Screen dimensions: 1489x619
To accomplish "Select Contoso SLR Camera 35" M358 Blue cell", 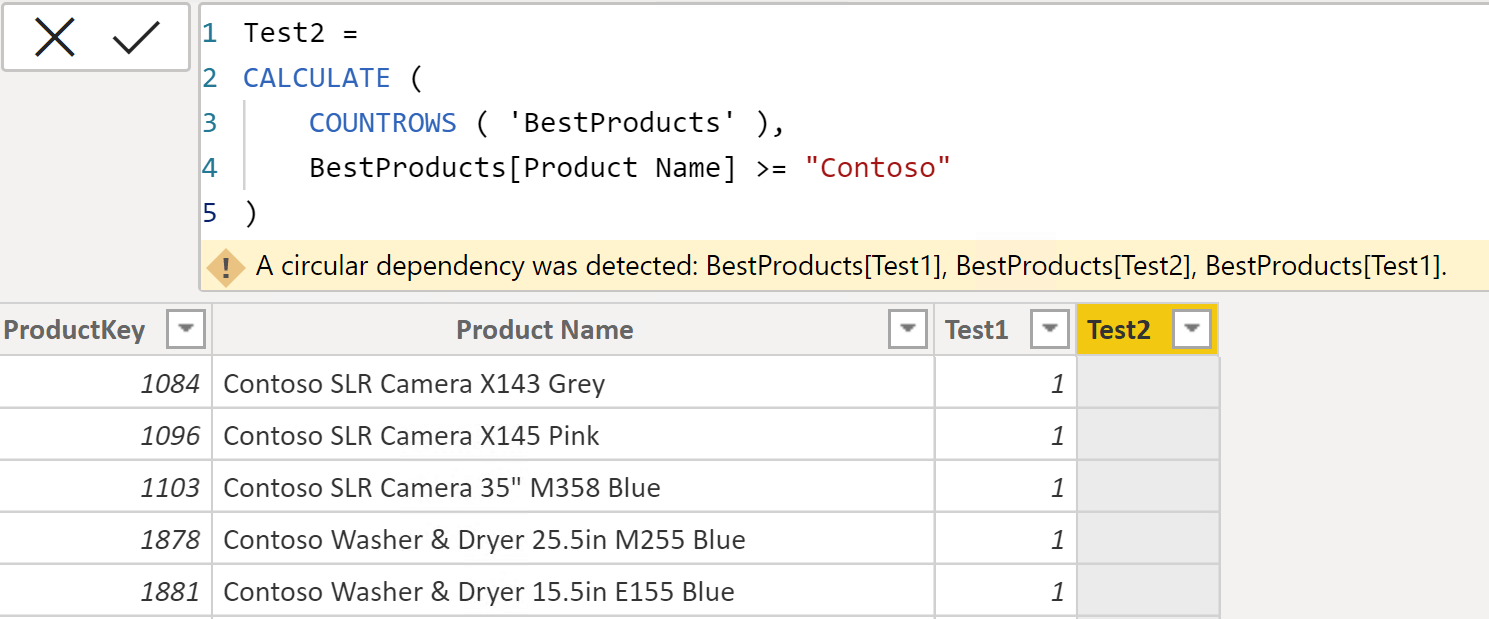I will [574, 487].
